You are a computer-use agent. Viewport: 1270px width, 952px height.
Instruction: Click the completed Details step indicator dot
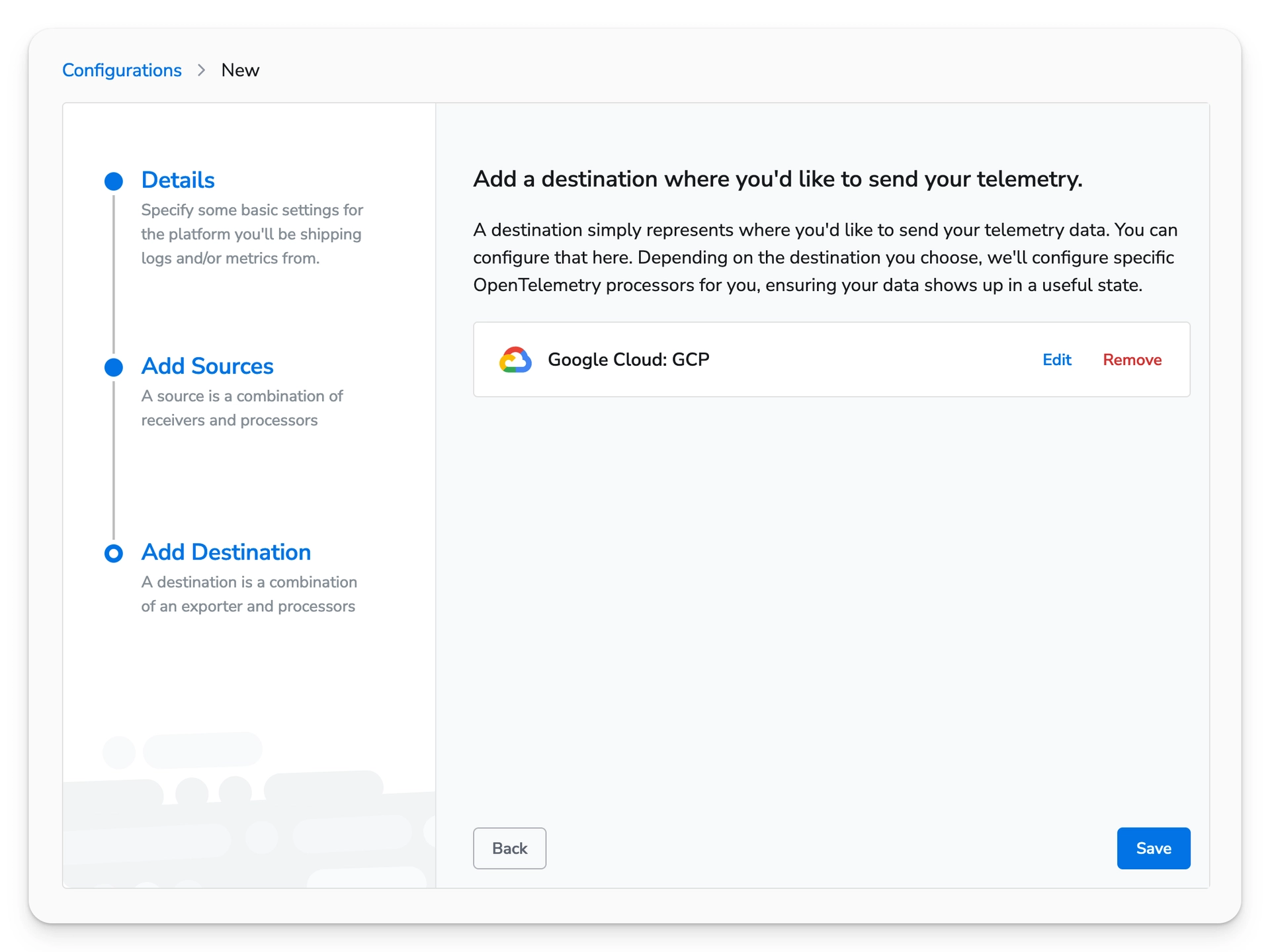pos(114,181)
